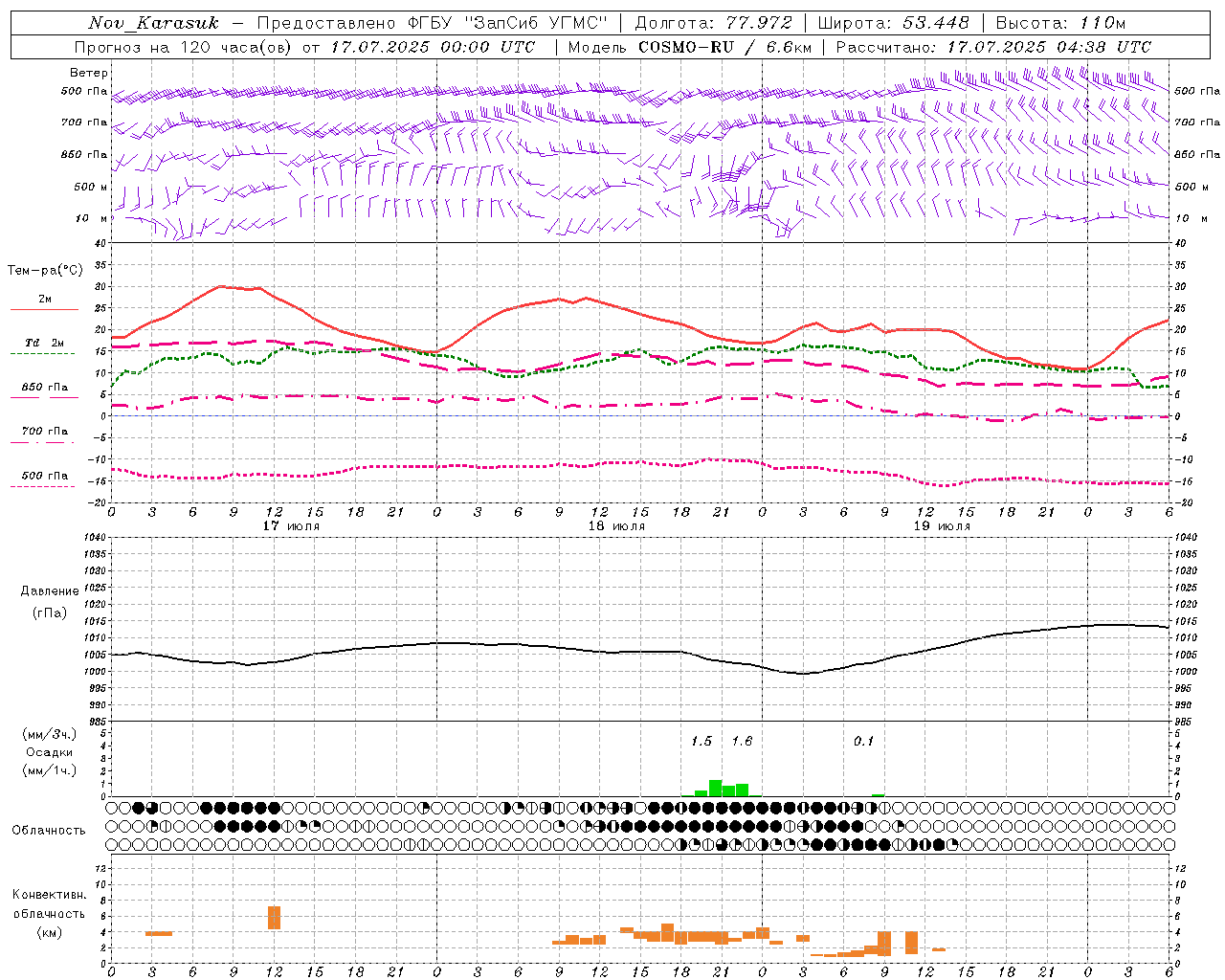Click the 'Ветер' wind panel label
This screenshot has height=980, width=1225.
click(89, 73)
